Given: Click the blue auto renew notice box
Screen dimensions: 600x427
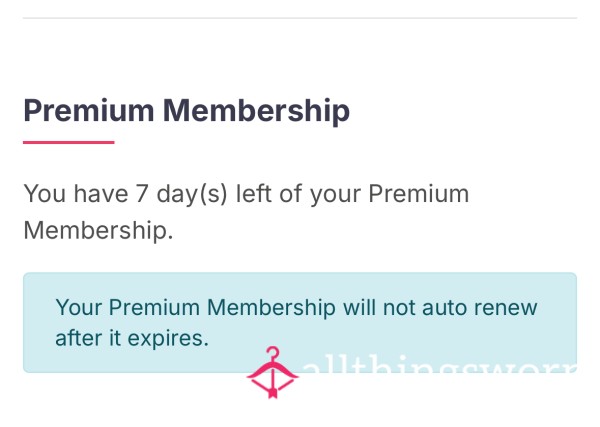Looking at the screenshot, I should coord(300,323).
